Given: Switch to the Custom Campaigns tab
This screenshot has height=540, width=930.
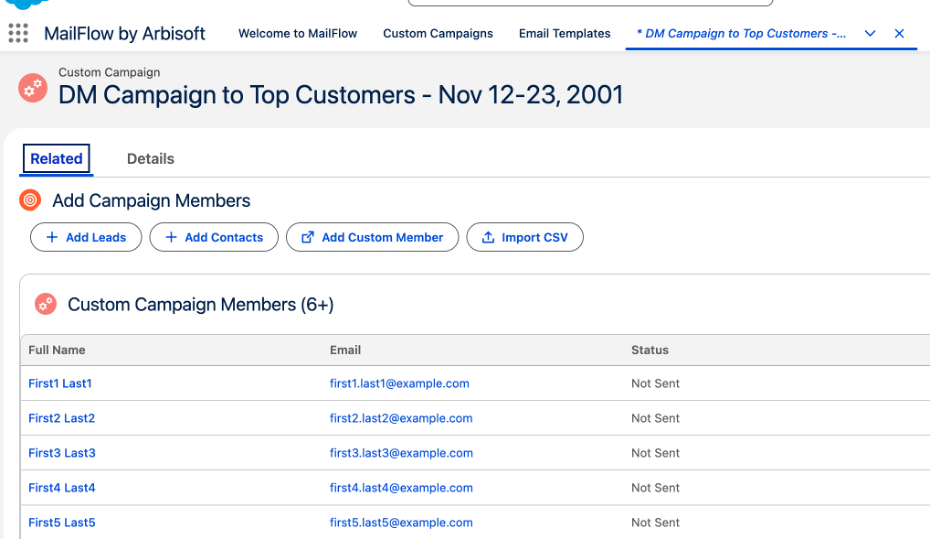Looking at the screenshot, I should (x=438, y=33).
